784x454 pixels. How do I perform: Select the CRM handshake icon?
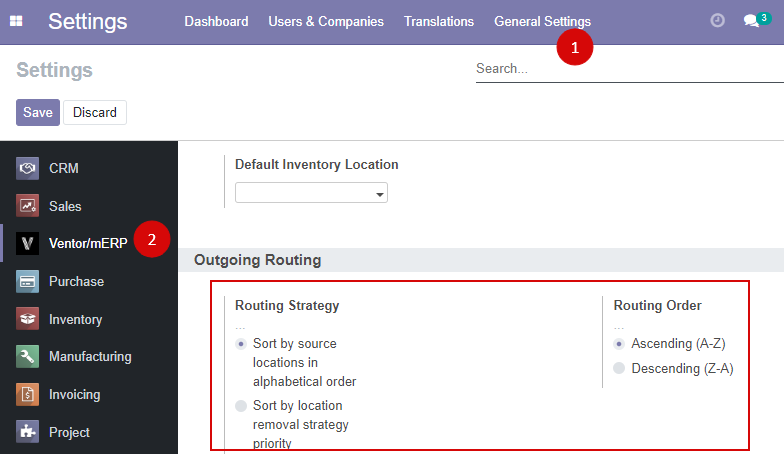(x=28, y=168)
